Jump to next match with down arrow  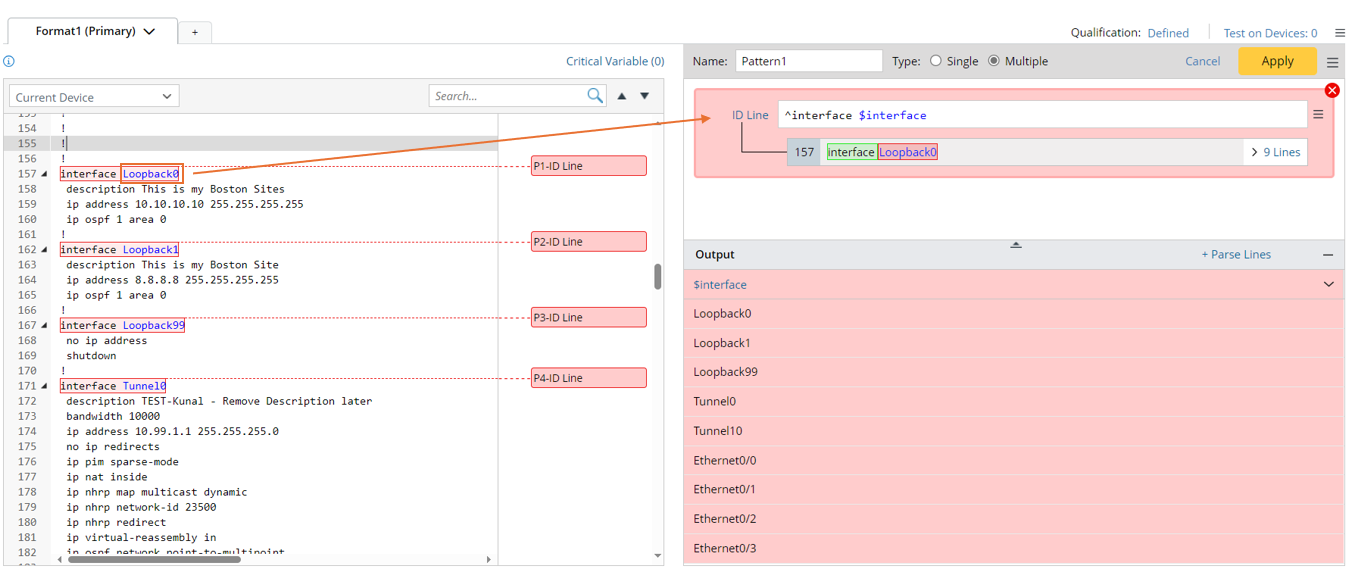tap(645, 96)
